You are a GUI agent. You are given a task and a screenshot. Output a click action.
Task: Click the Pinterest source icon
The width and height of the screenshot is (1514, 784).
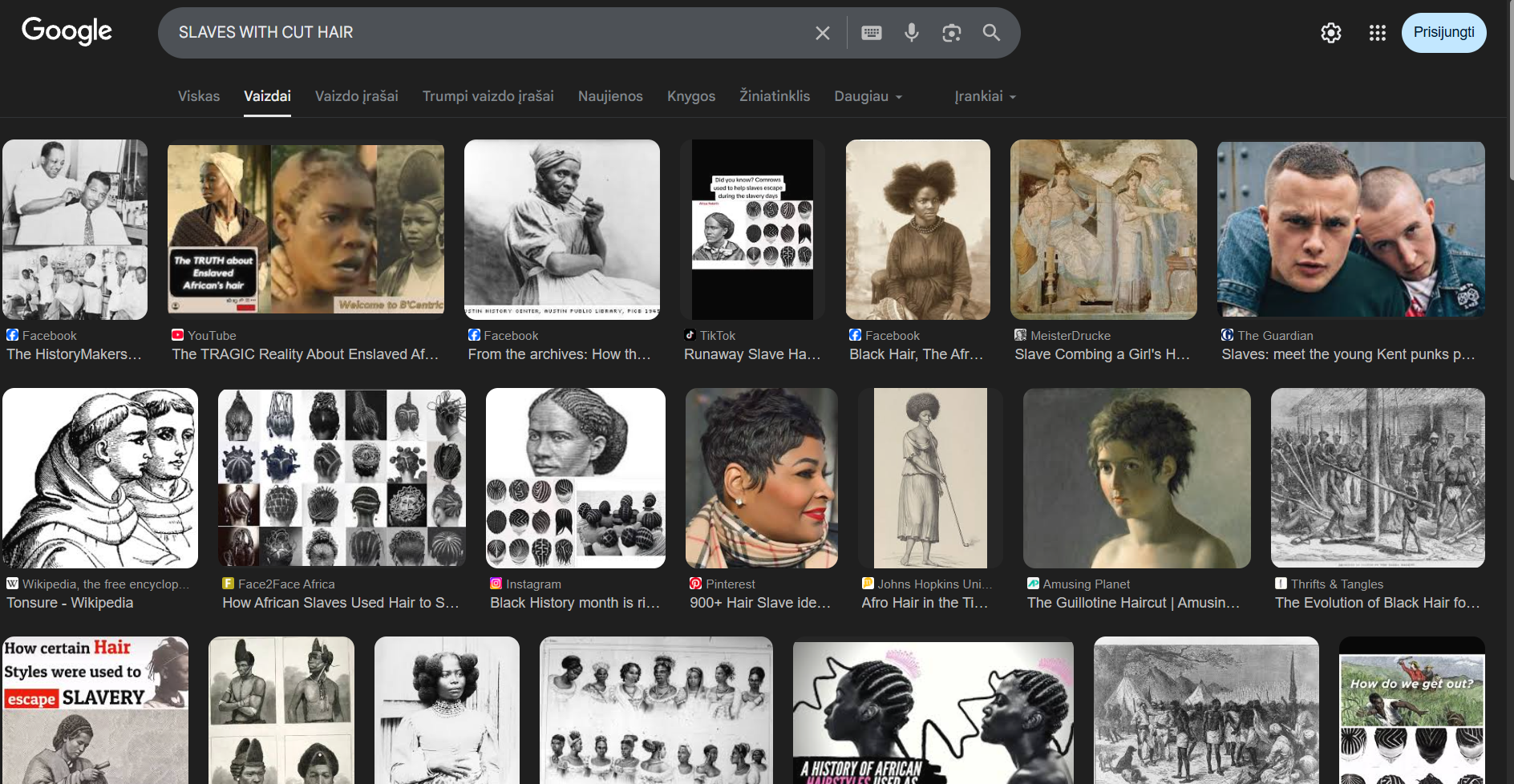[695, 584]
